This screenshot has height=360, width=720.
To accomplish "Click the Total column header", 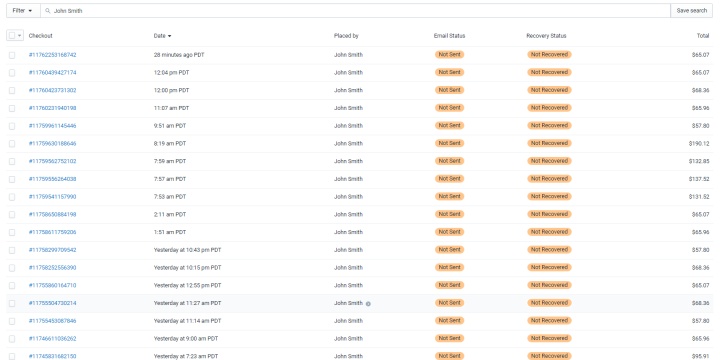I will (x=703, y=36).
